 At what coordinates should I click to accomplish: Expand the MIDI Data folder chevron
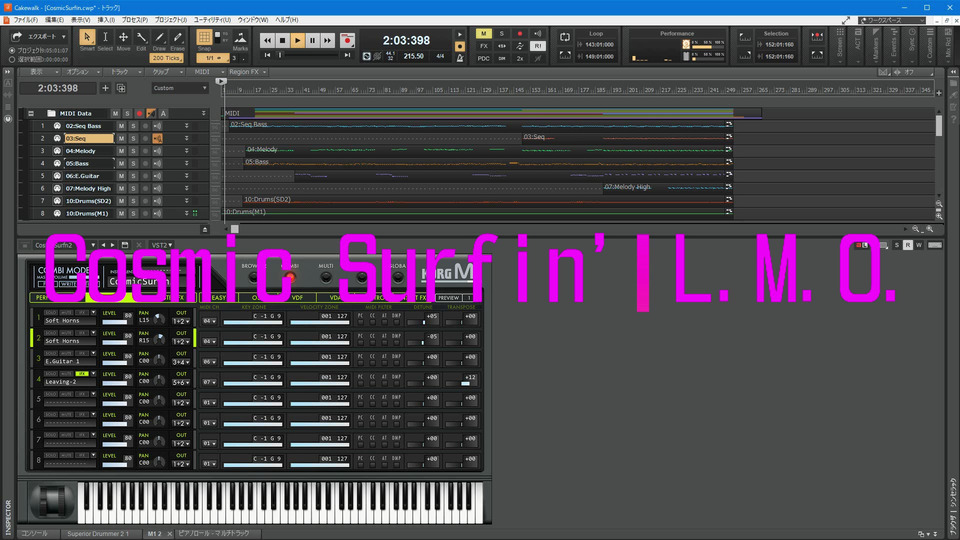point(204,113)
